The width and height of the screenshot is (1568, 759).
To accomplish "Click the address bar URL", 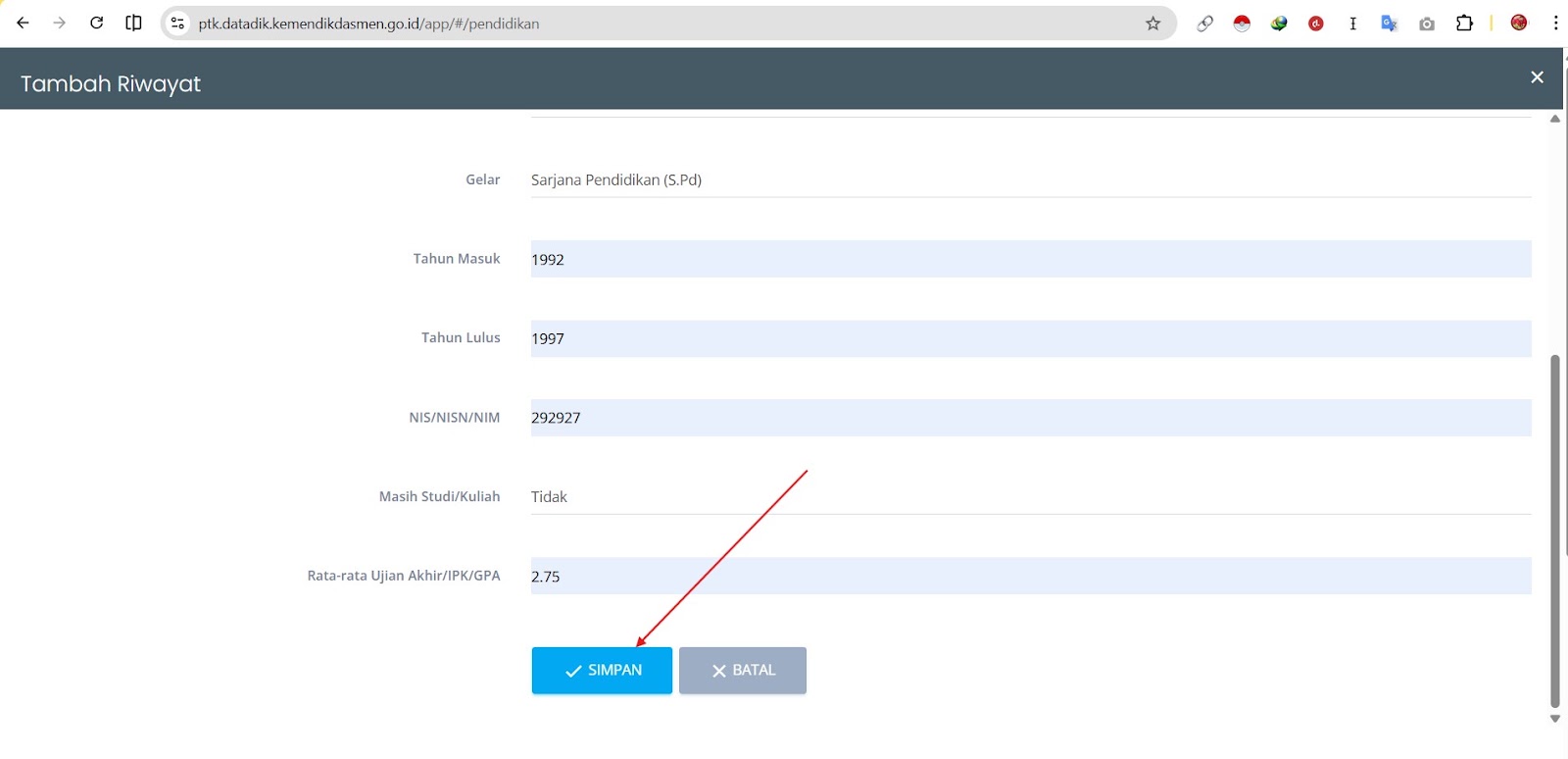I will point(368,24).
